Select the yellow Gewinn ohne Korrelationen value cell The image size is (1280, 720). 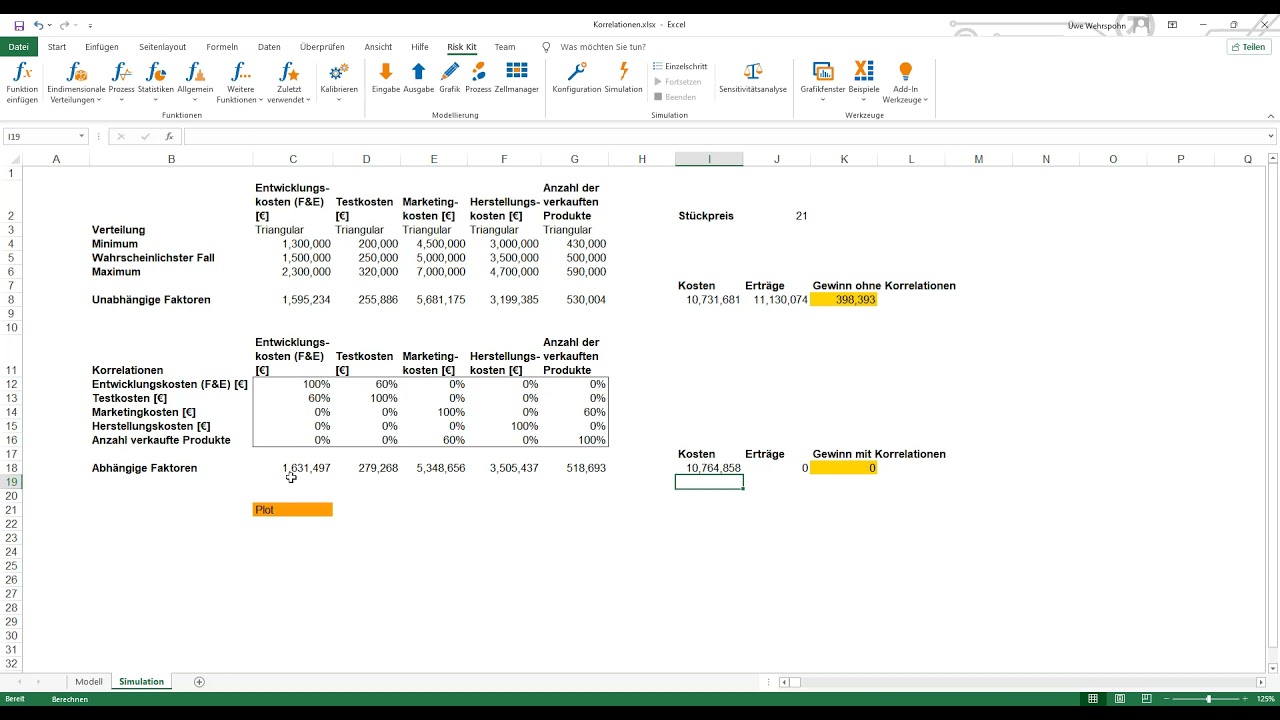tap(843, 300)
